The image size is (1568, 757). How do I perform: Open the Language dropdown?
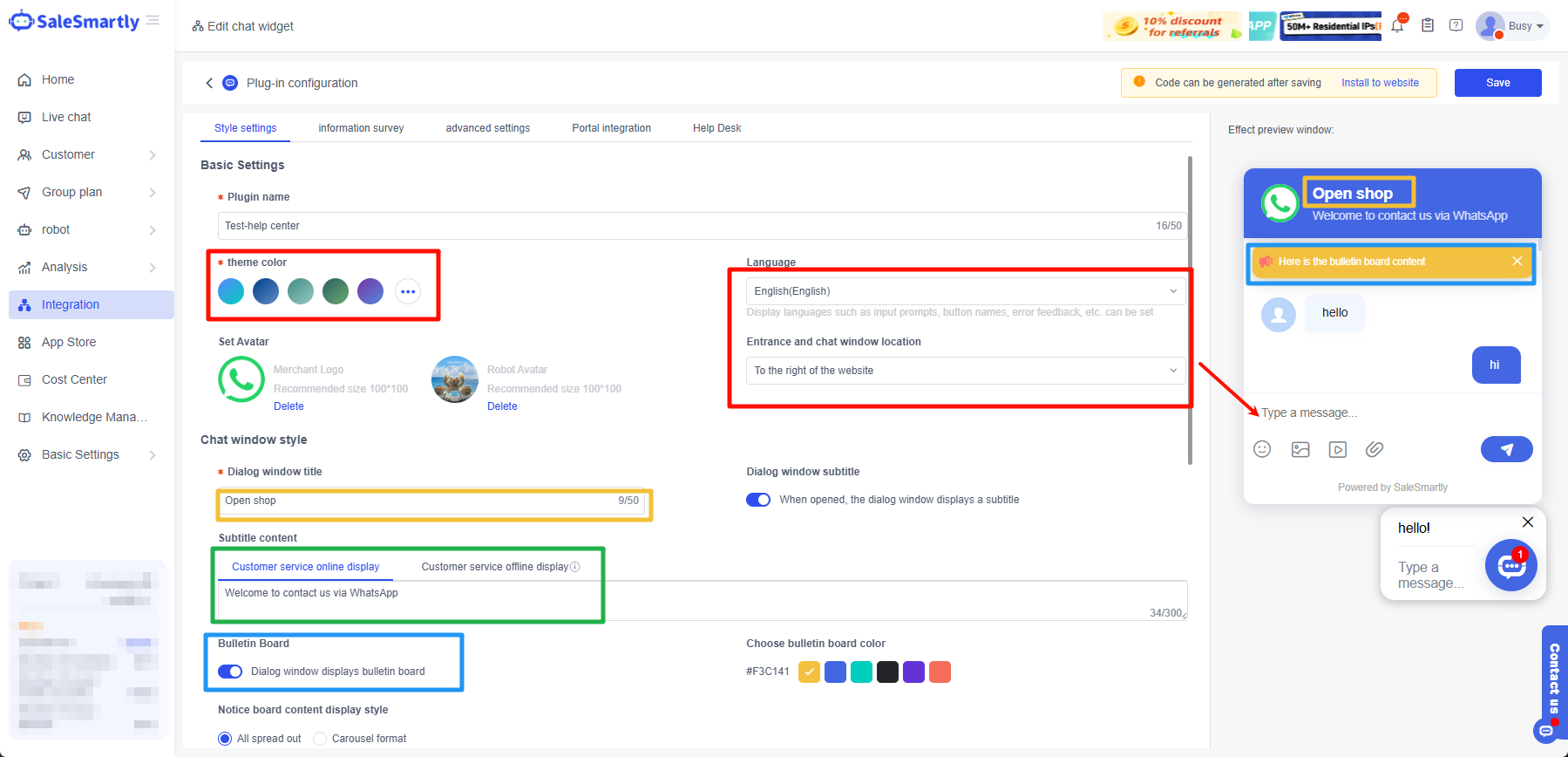coord(965,291)
